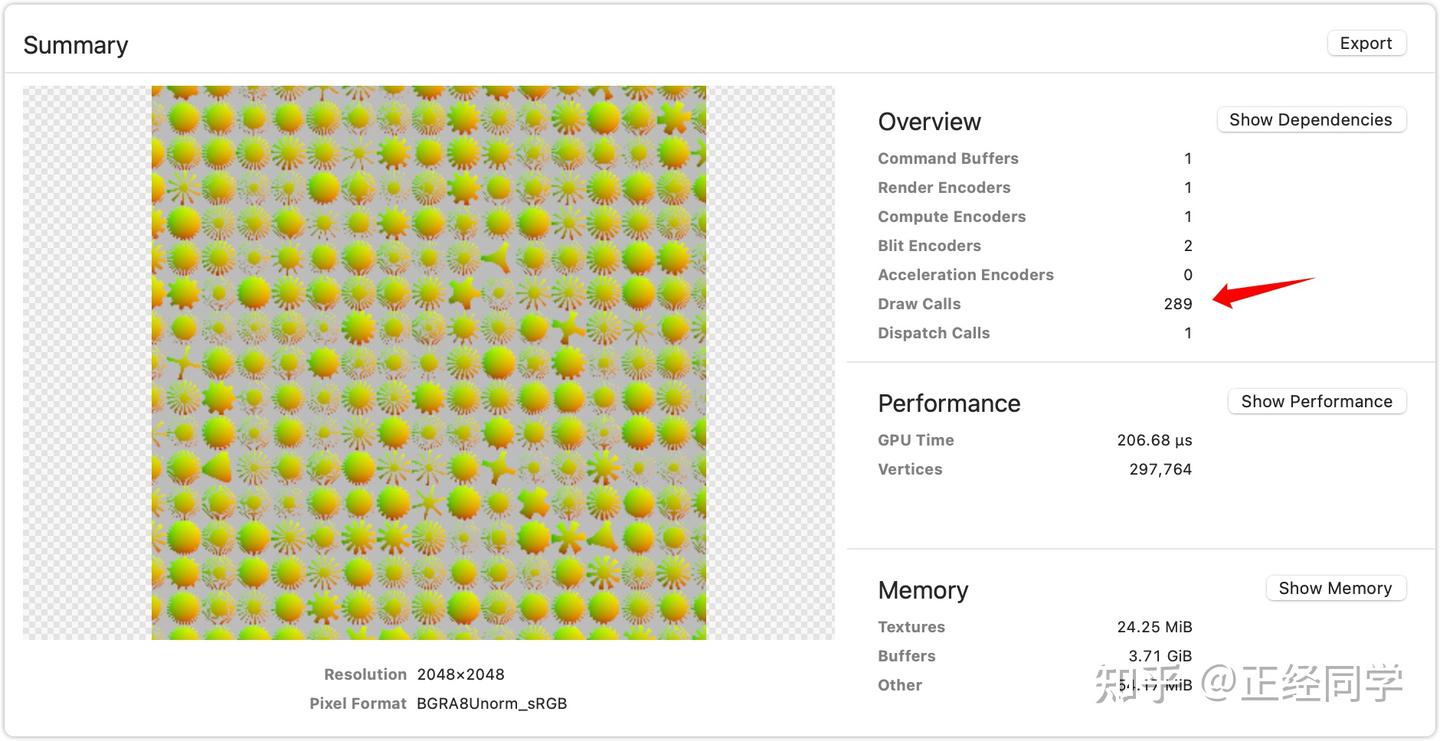Click the BGRA8Unorm_sRGB pixel format value
Viewport: 1440px width, 741px height.
(492, 703)
